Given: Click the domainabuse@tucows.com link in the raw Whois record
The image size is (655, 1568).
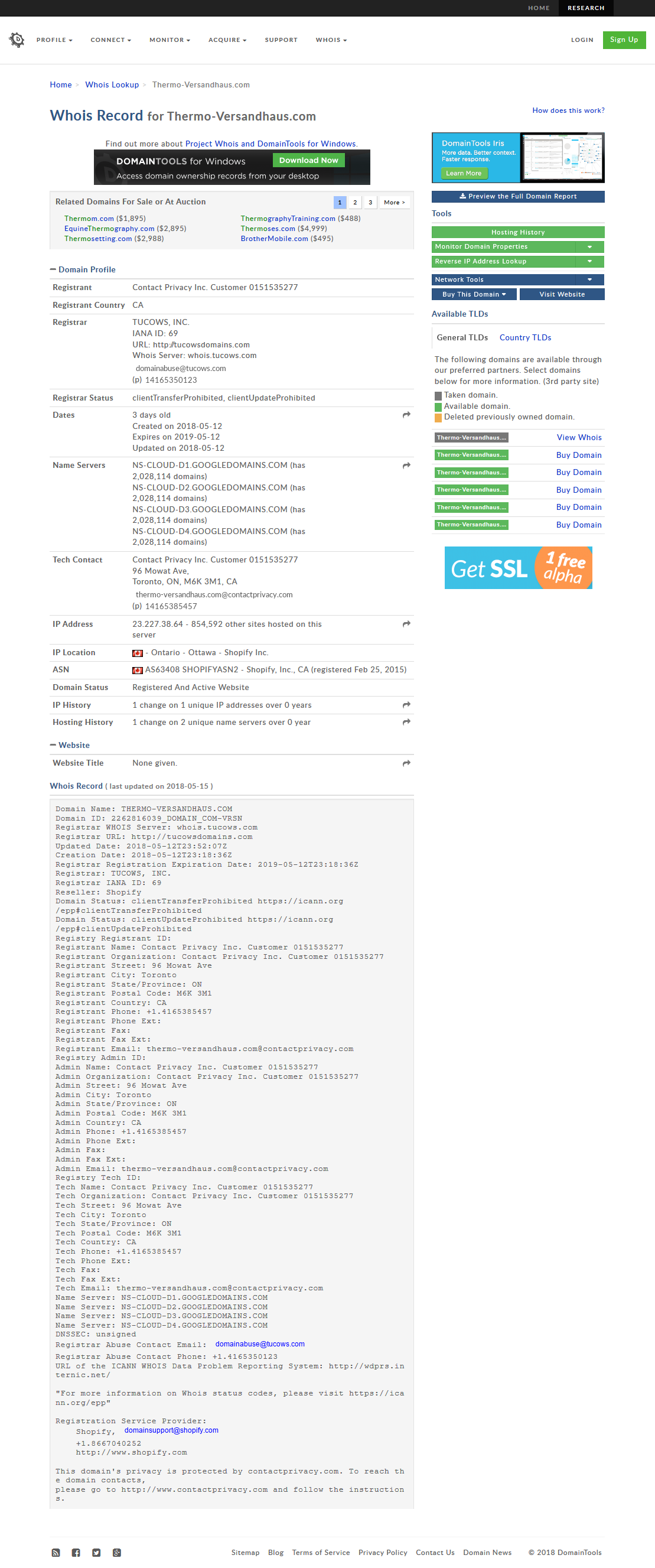Looking at the screenshot, I should [x=260, y=1344].
